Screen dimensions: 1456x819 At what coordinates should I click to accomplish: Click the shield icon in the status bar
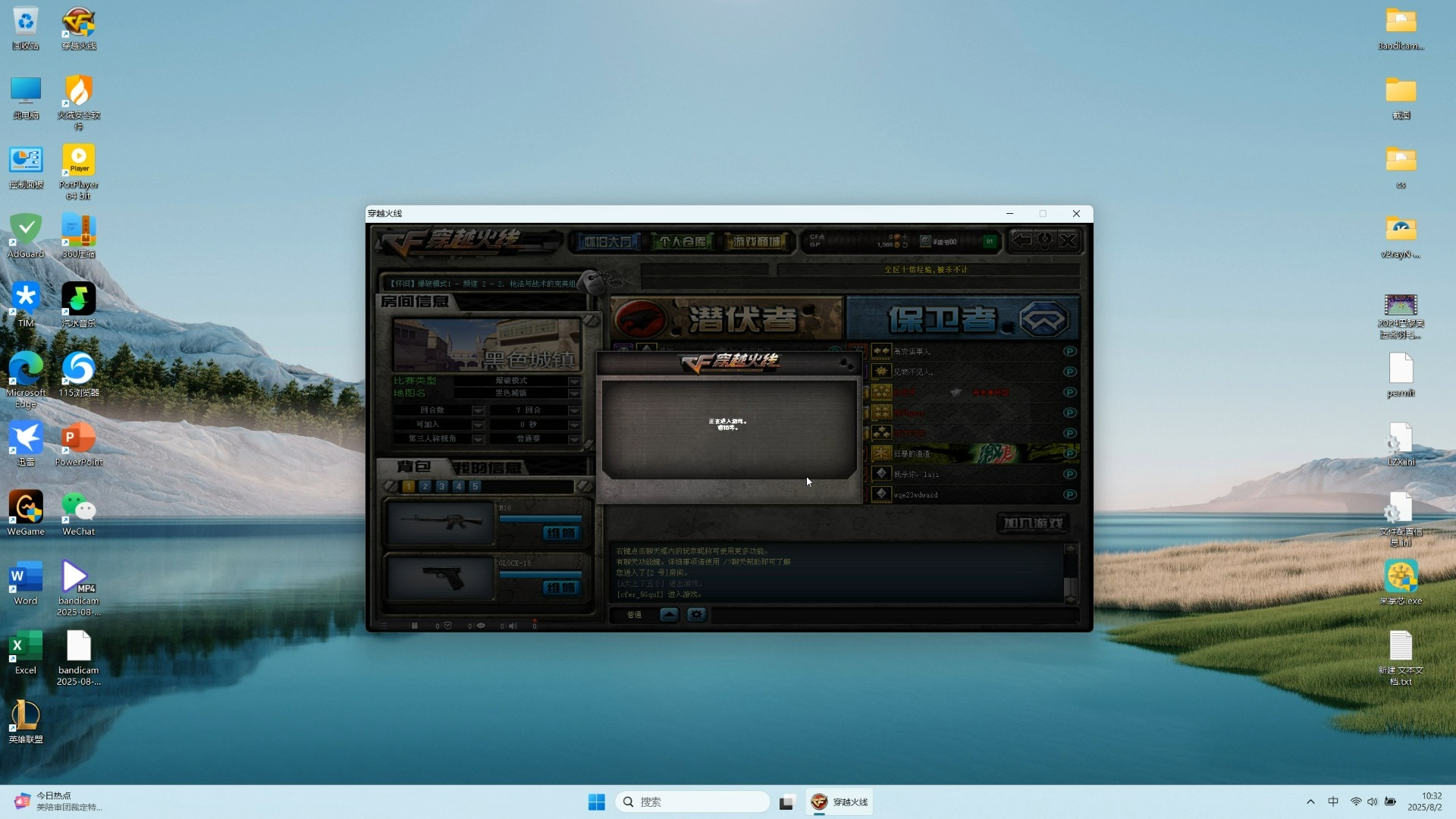[x=447, y=626]
